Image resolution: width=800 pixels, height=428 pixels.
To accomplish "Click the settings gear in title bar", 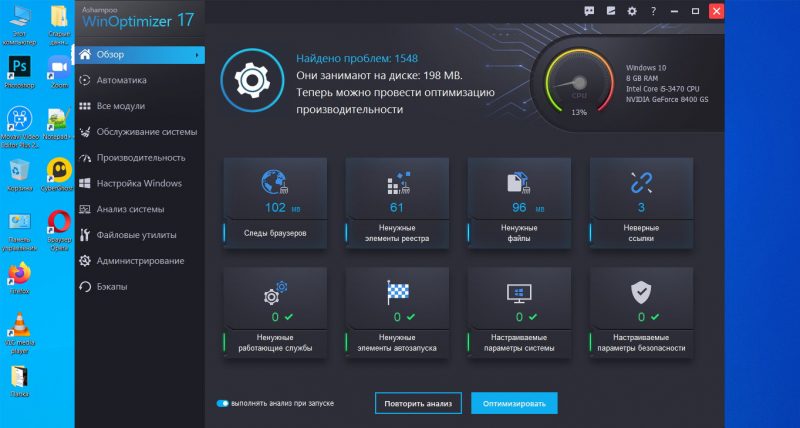I will coord(630,11).
